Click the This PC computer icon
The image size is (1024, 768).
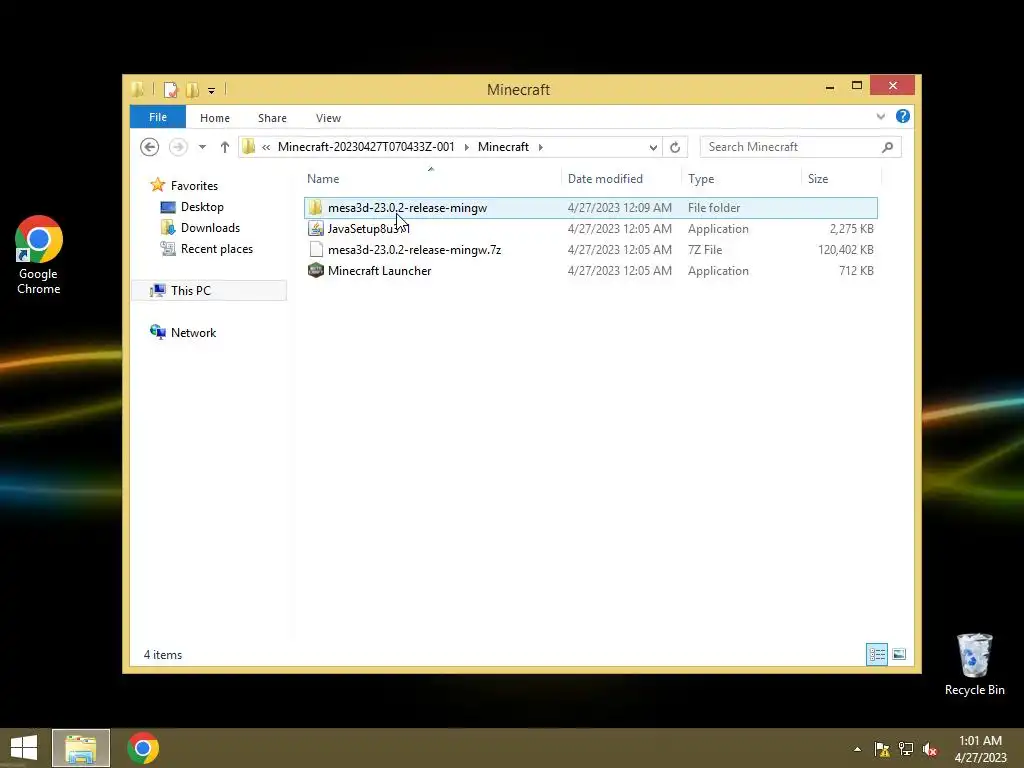pos(157,290)
